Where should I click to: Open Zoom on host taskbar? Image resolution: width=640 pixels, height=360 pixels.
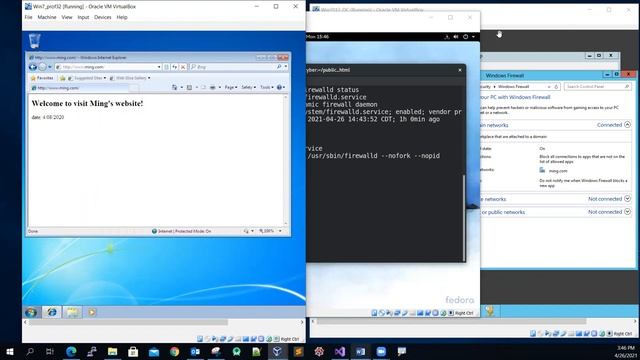(x=381, y=351)
